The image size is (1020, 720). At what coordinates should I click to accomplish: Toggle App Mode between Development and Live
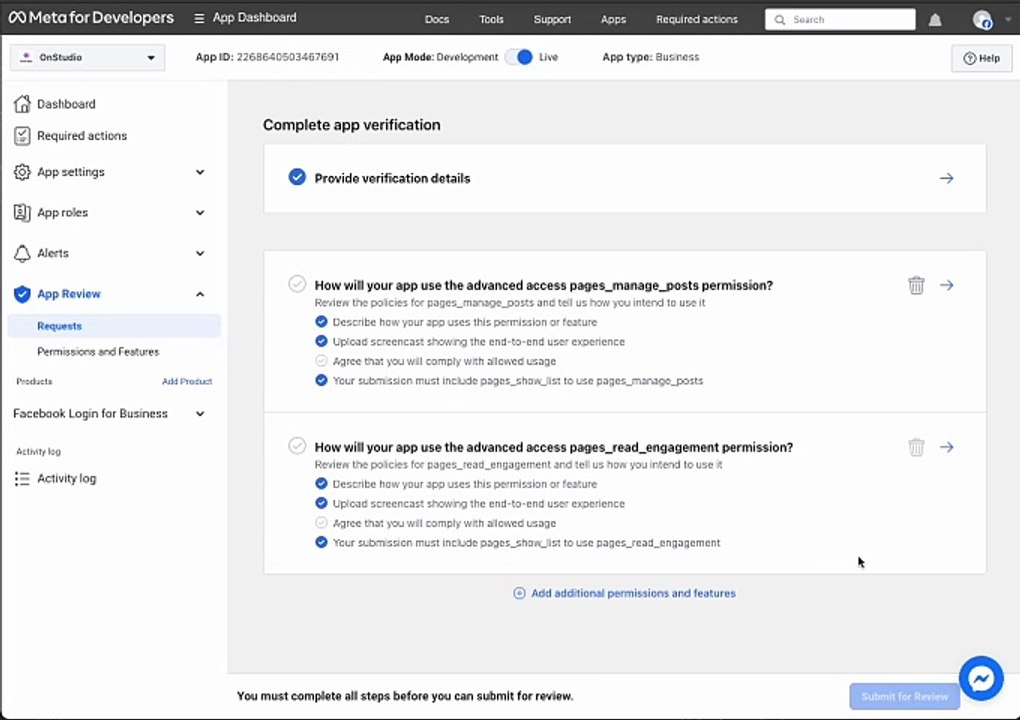[519, 57]
